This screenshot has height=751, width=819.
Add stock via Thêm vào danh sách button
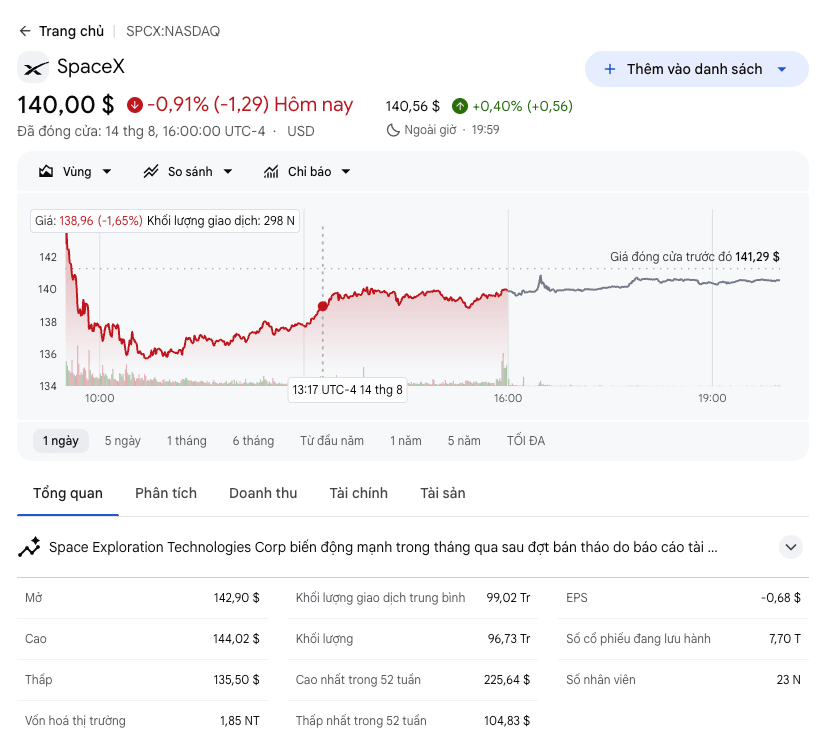[697, 69]
